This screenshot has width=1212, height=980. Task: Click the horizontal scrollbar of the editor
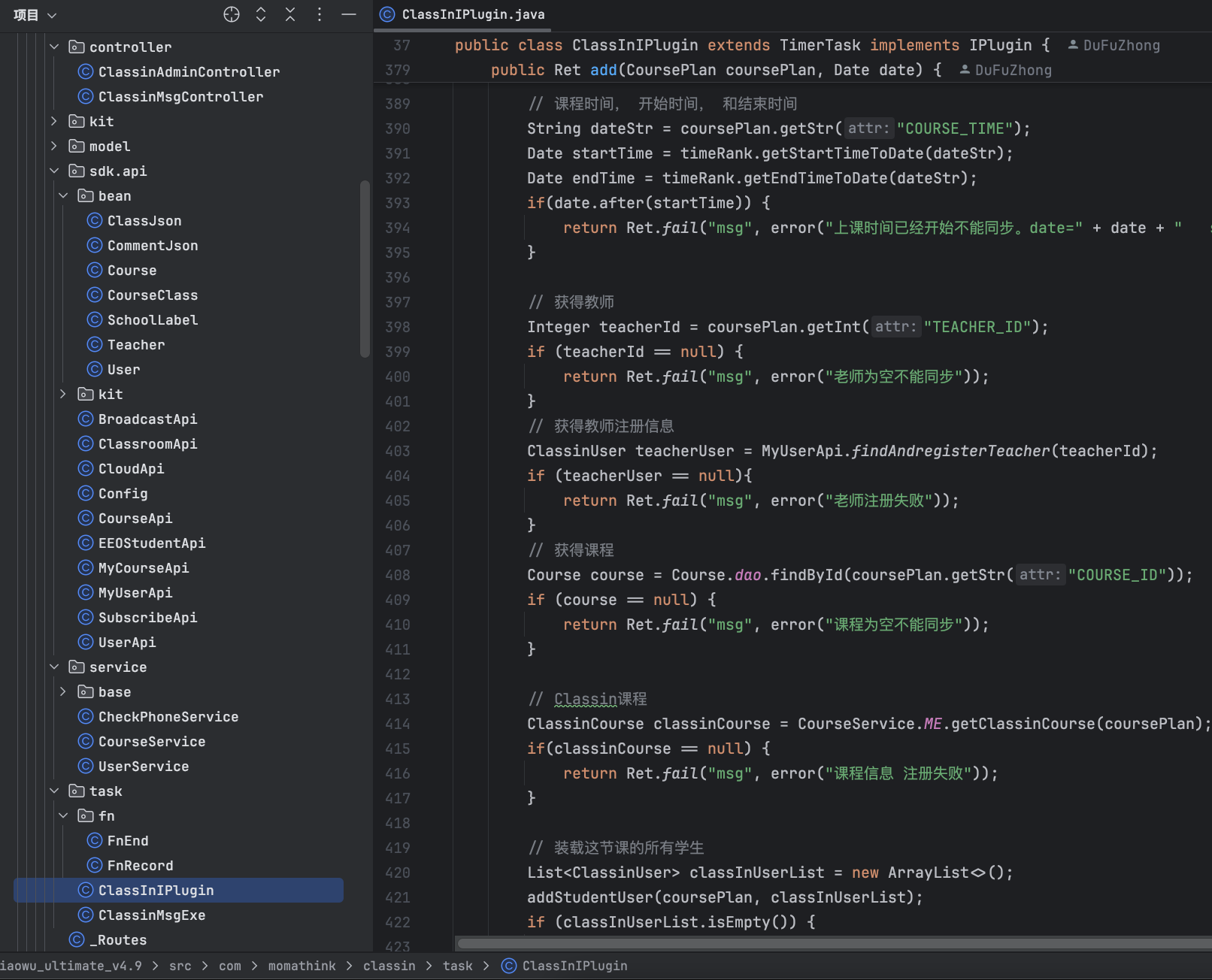pos(827,943)
